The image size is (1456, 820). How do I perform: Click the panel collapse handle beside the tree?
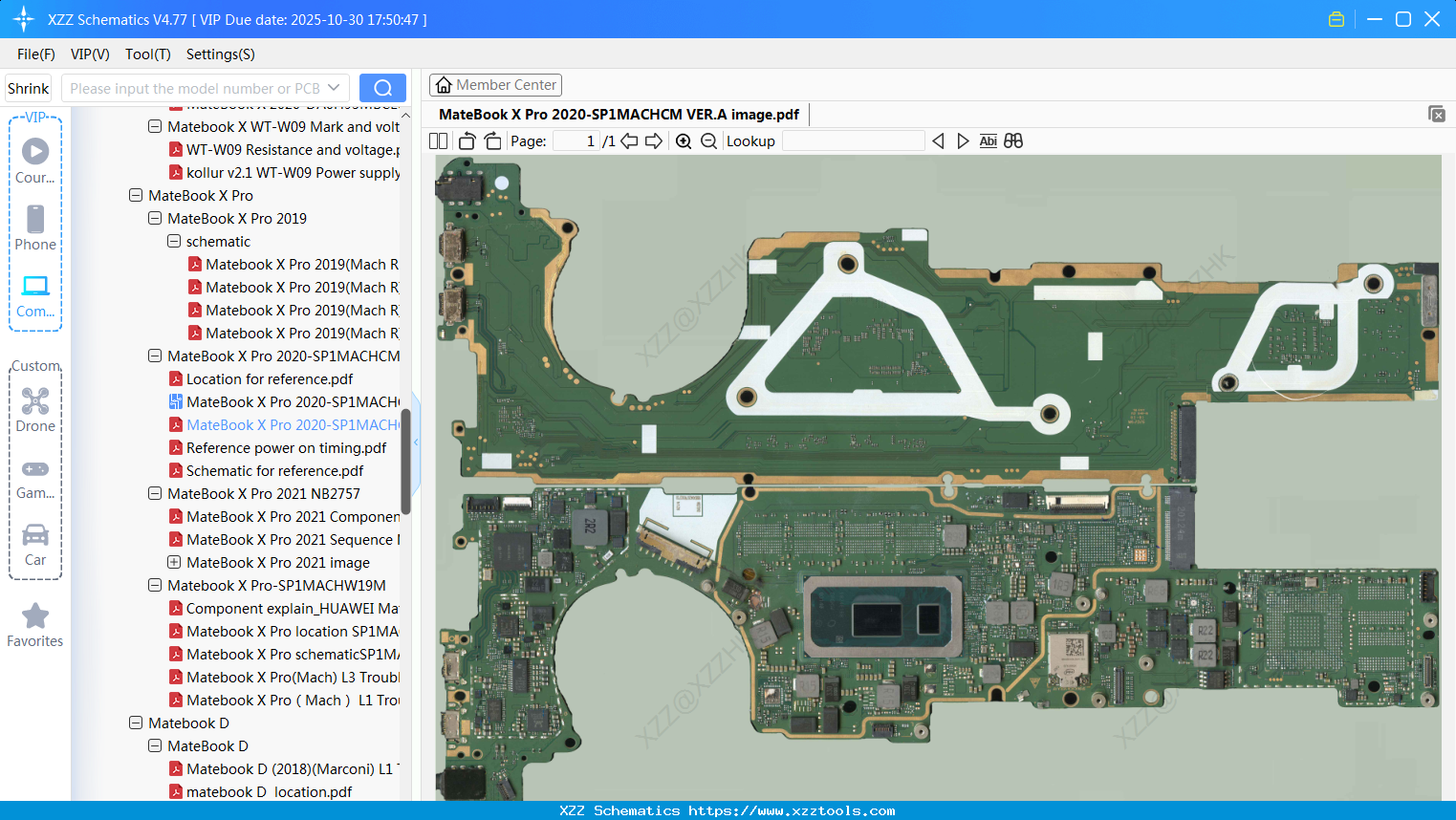coord(416,442)
